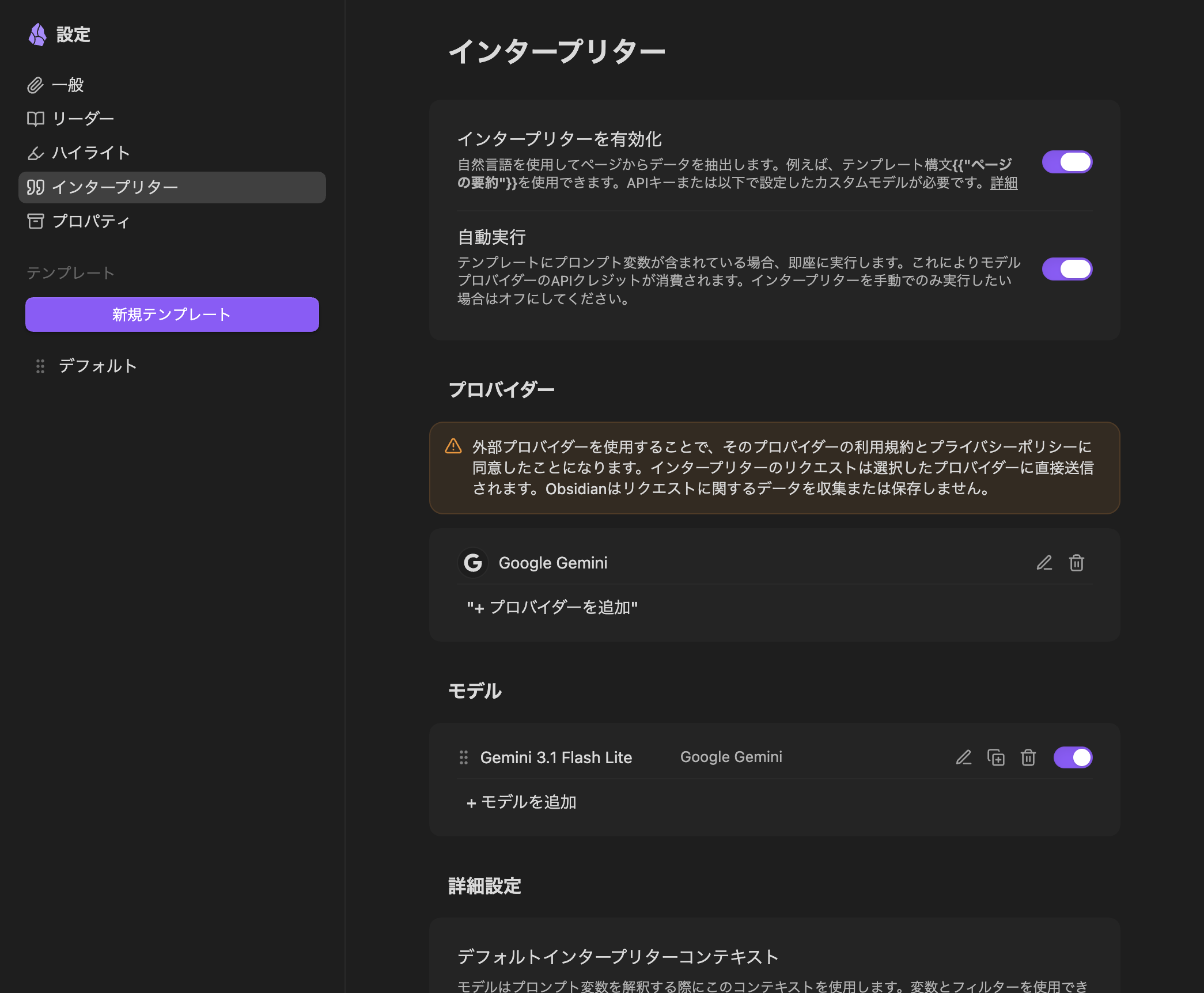Toggle 自動実行 switch off

tap(1067, 269)
